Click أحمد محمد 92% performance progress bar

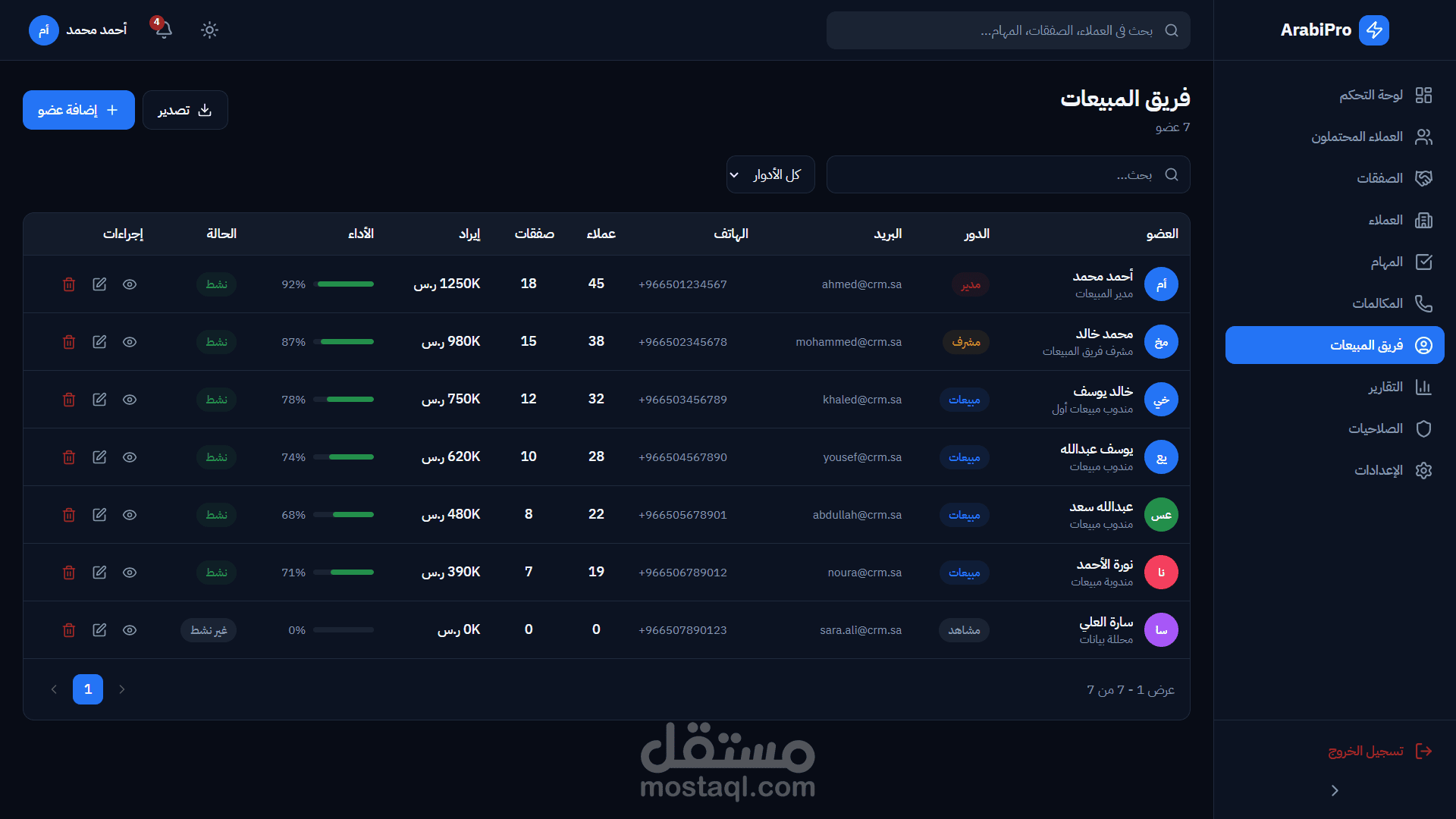(345, 284)
